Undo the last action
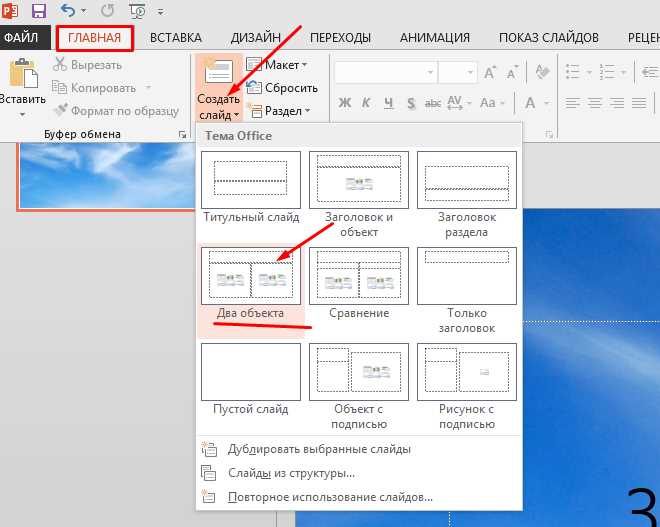Viewport: 660px width, 527px height. coord(68,9)
